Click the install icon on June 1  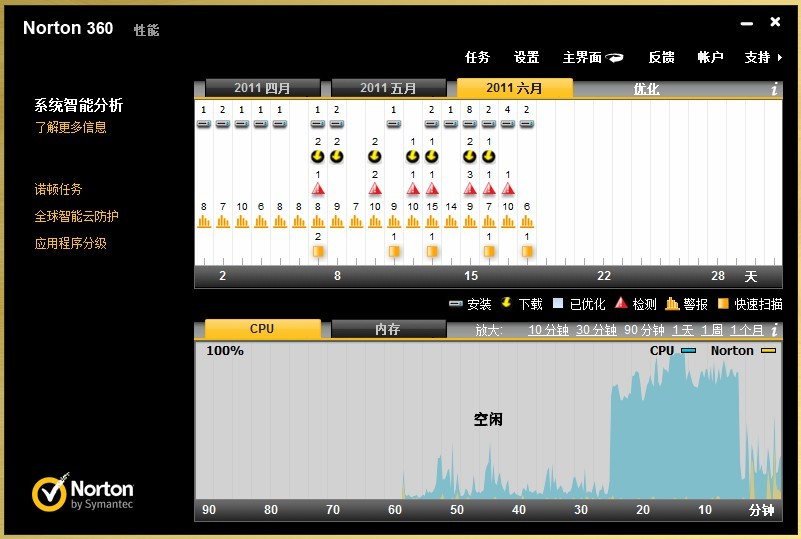[204, 124]
